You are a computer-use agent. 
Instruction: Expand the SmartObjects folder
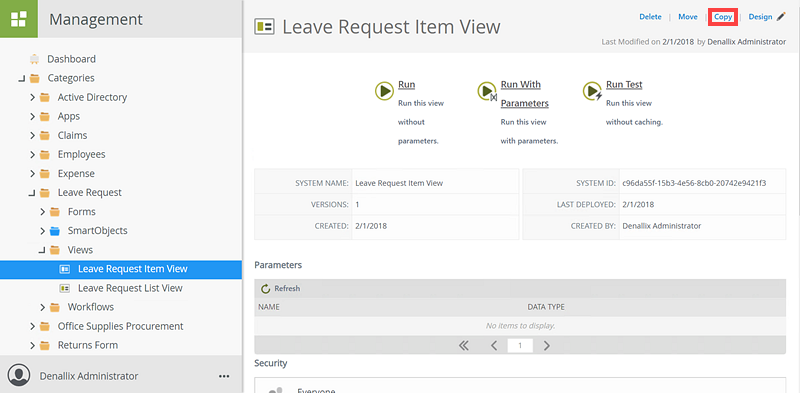coord(42,231)
